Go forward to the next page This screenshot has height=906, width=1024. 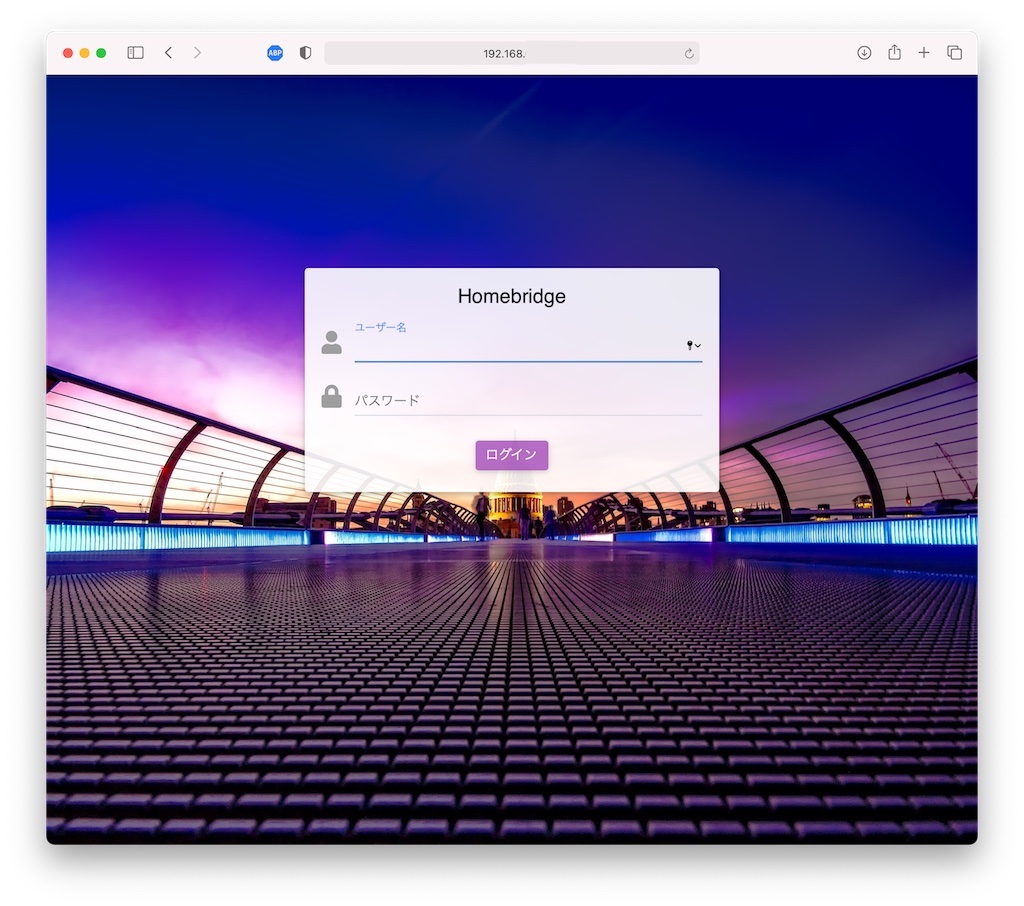197,53
